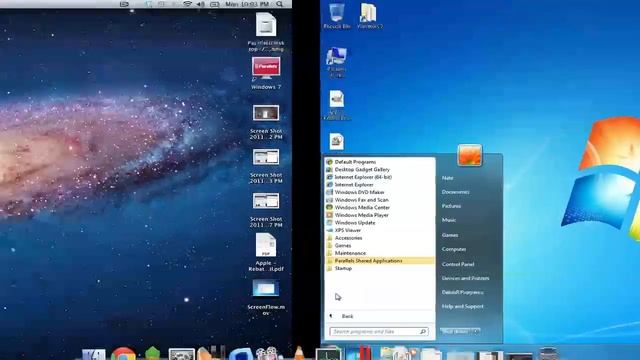Click the Shut down button
Screen dimensions: 640x360
(456, 332)
